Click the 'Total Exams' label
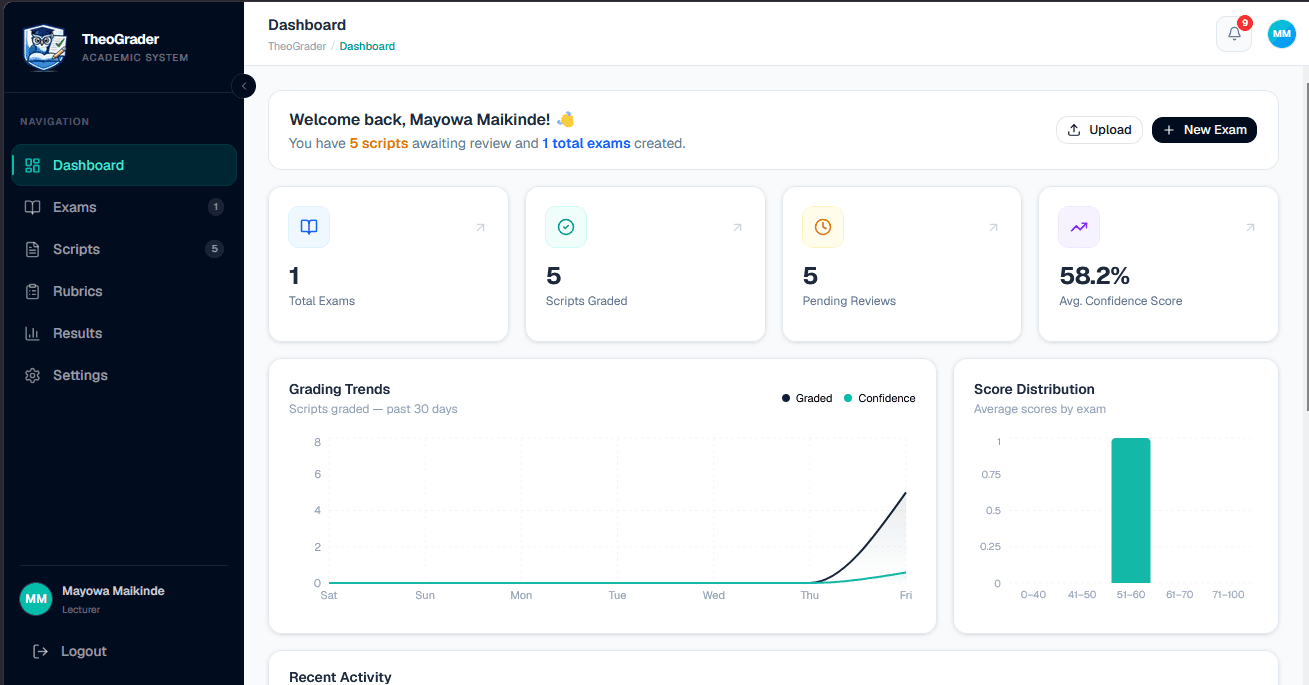 322,301
